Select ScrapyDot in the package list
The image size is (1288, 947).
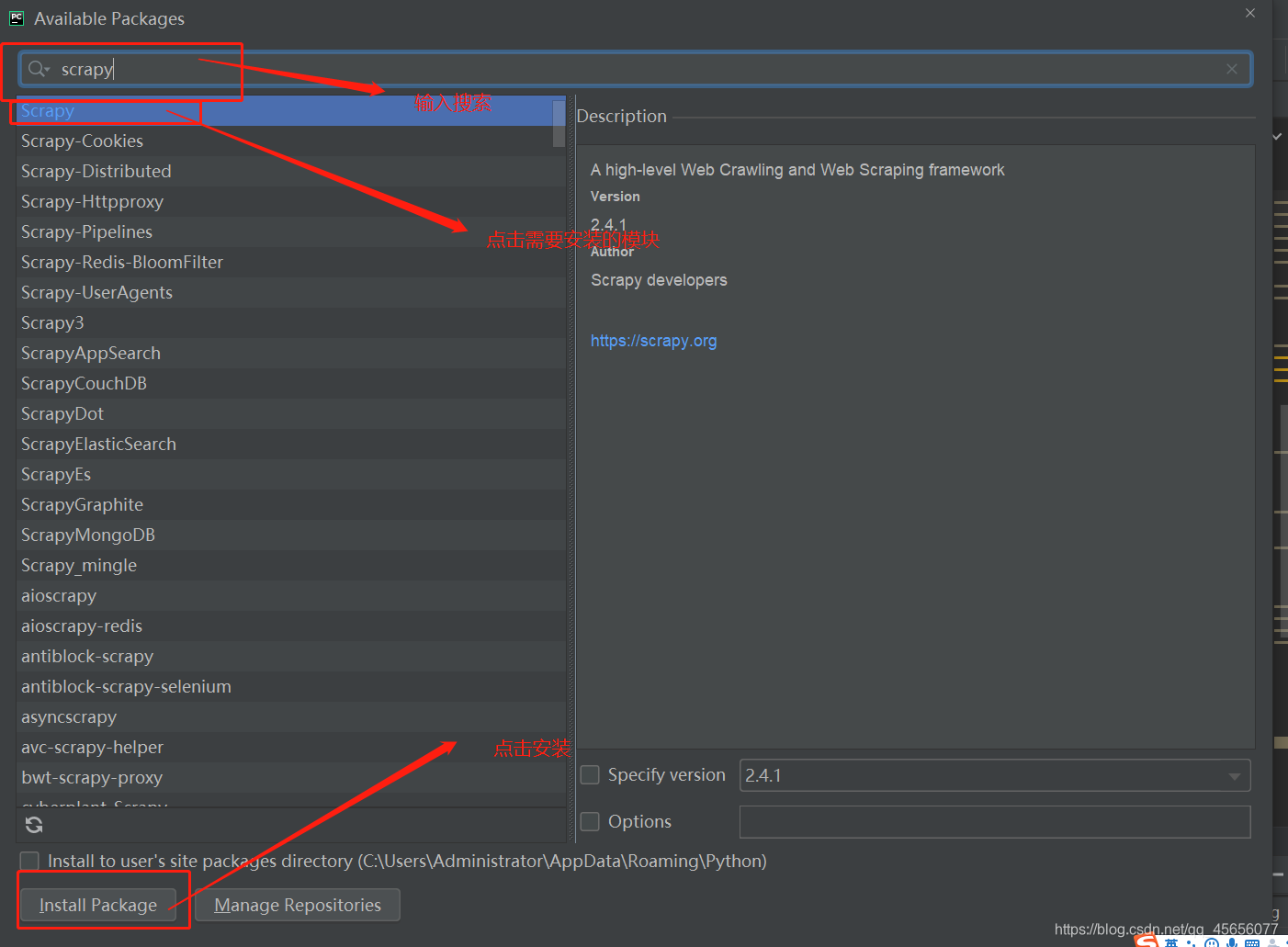pos(290,413)
